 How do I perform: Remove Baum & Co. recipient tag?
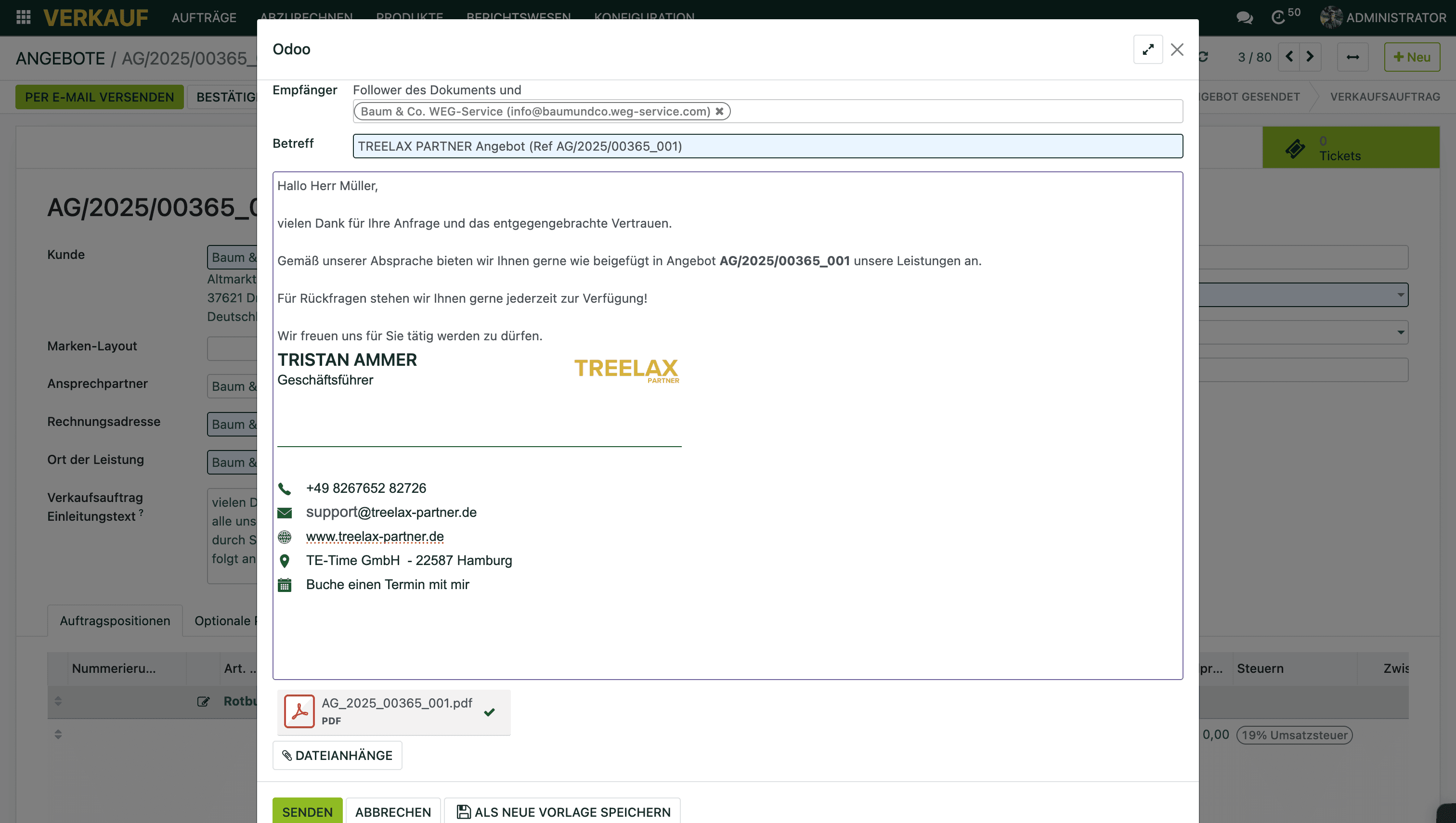[719, 111]
